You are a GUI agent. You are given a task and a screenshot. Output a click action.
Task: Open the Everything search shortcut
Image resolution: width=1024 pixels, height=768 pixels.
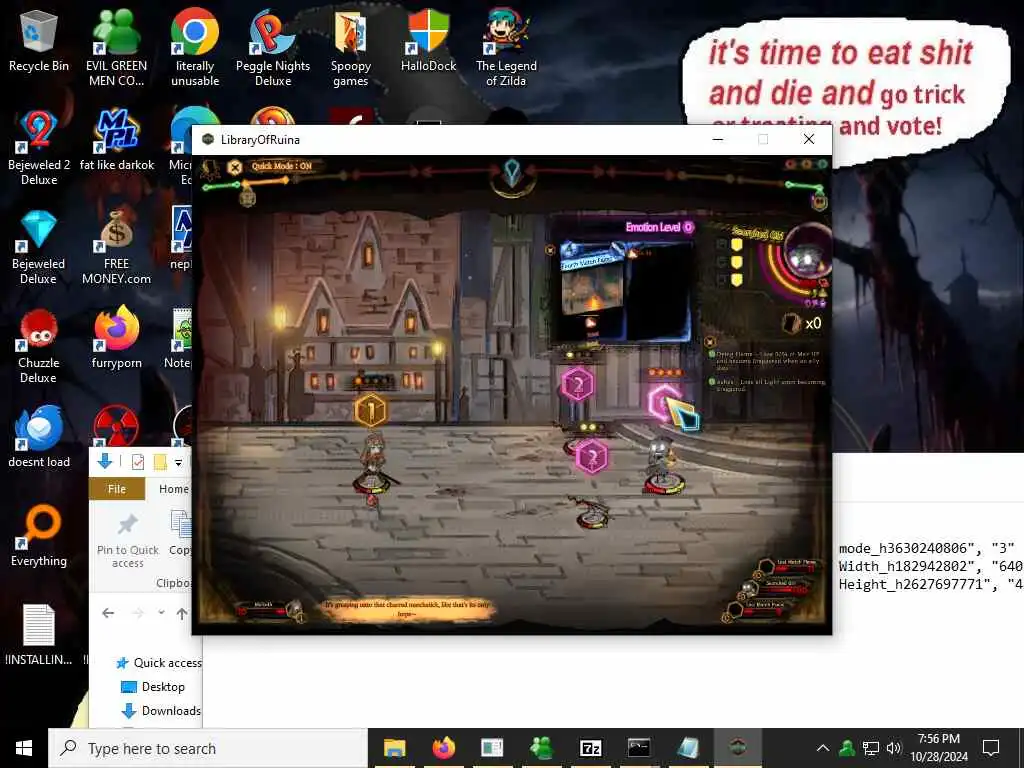coord(39,536)
